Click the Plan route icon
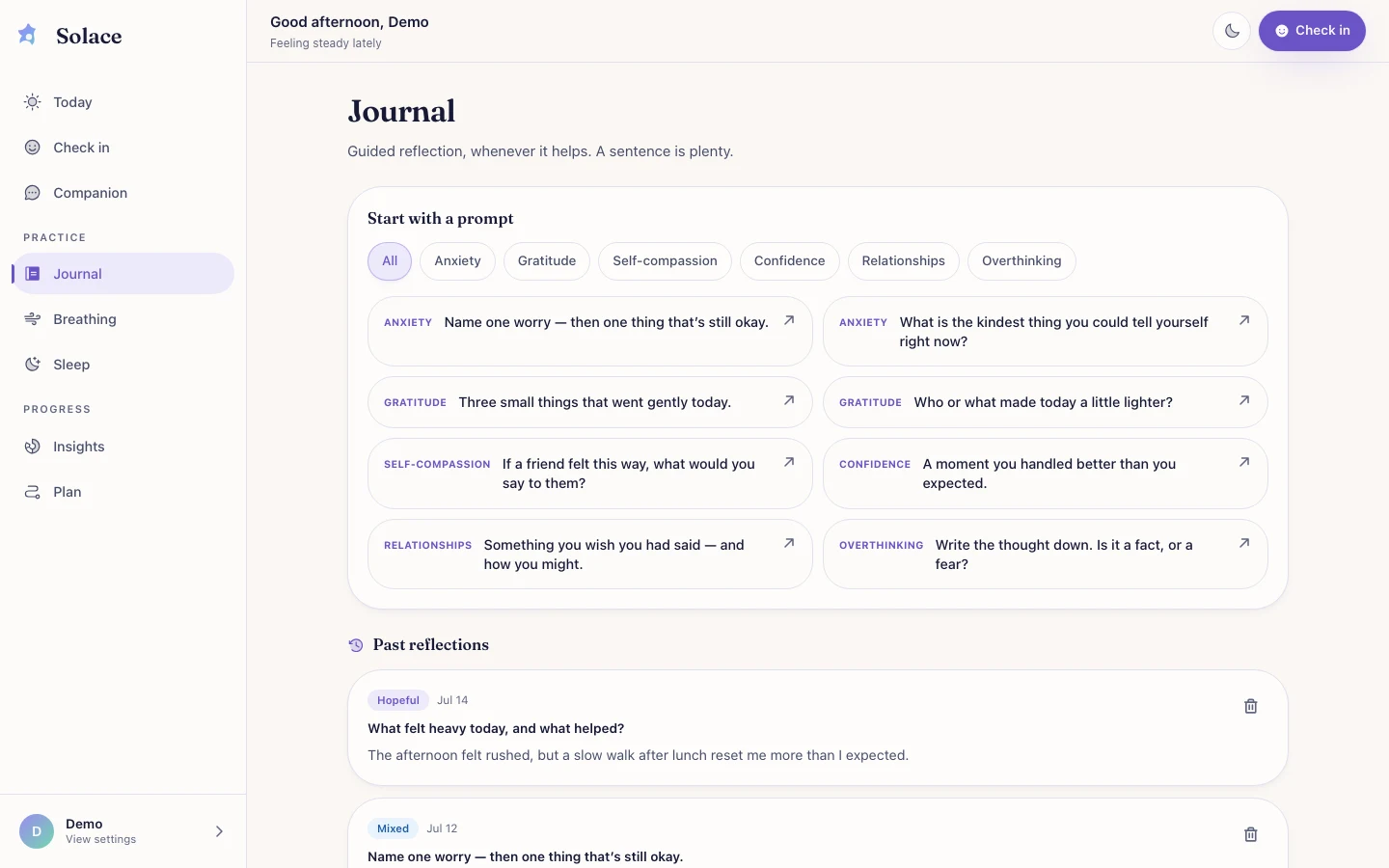Screen dimensions: 1389x868 coord(33,492)
